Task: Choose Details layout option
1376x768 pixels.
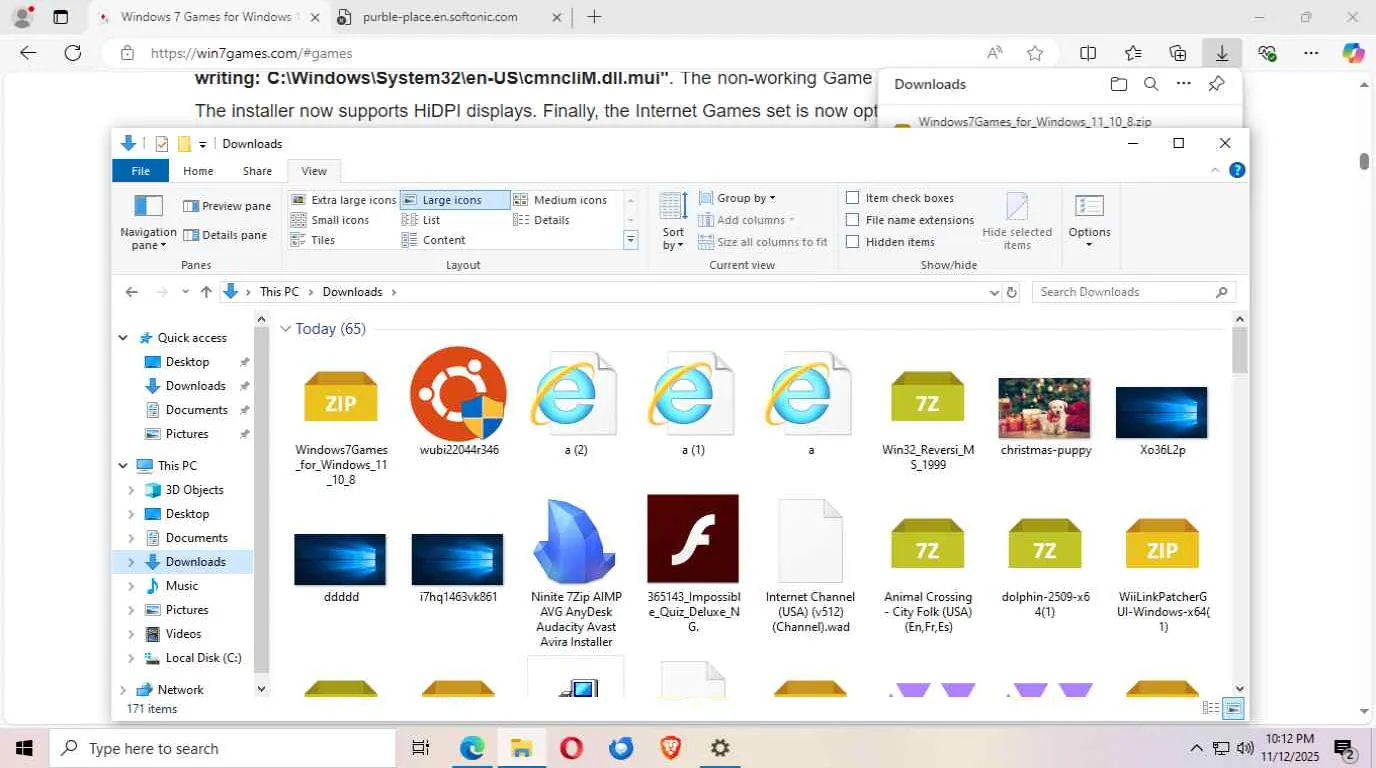Action: [542, 220]
